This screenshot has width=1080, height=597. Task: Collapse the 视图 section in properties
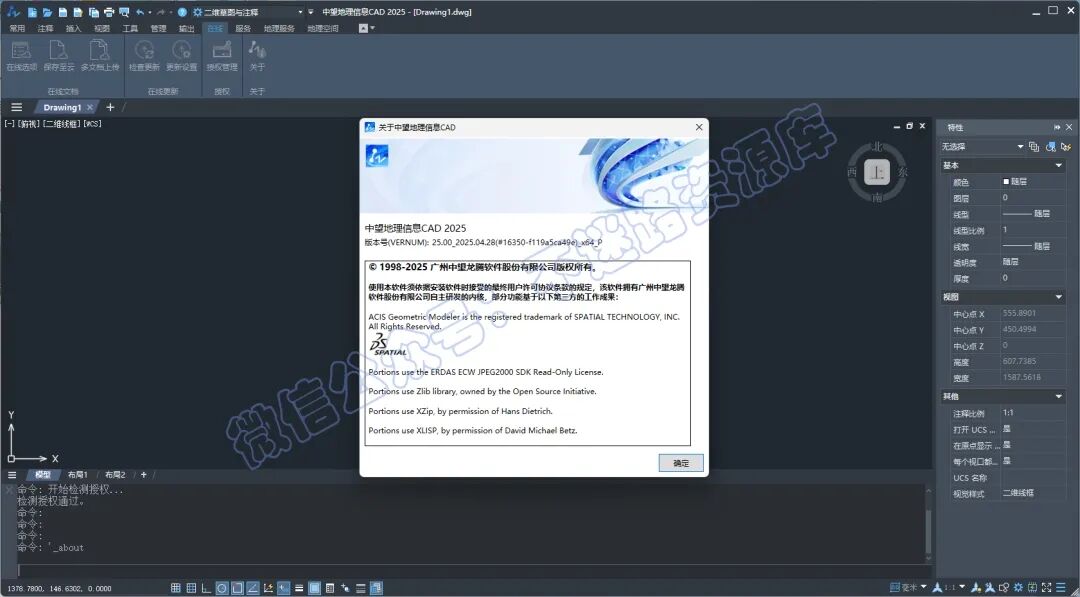1059,297
